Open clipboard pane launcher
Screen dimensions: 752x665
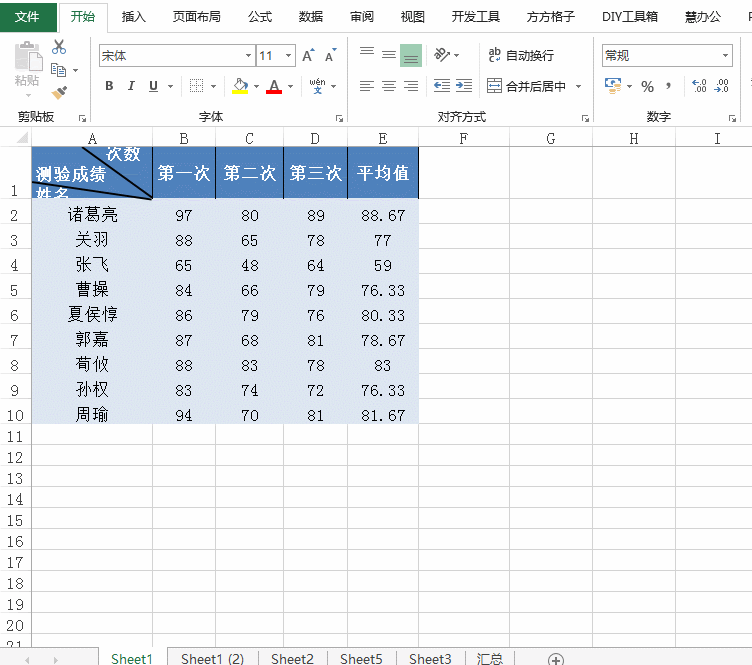pos(82,118)
